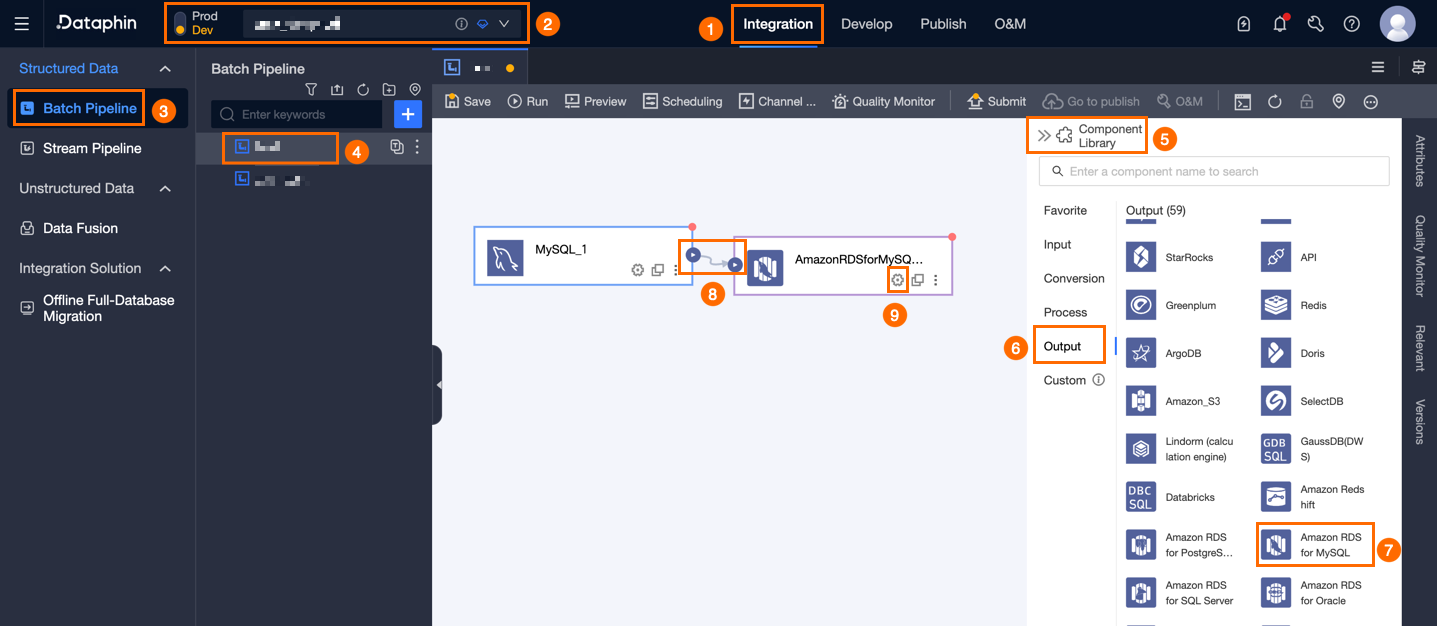Focus the Enter keywords search field
This screenshot has height=626, width=1437.
pos(297,114)
